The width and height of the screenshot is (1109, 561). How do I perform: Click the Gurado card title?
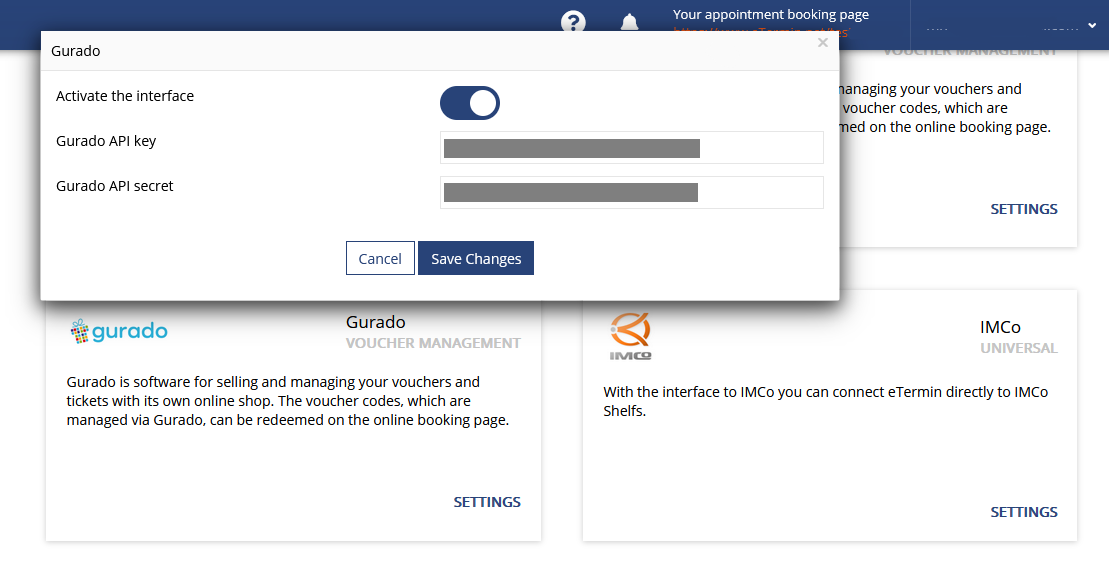pos(376,322)
